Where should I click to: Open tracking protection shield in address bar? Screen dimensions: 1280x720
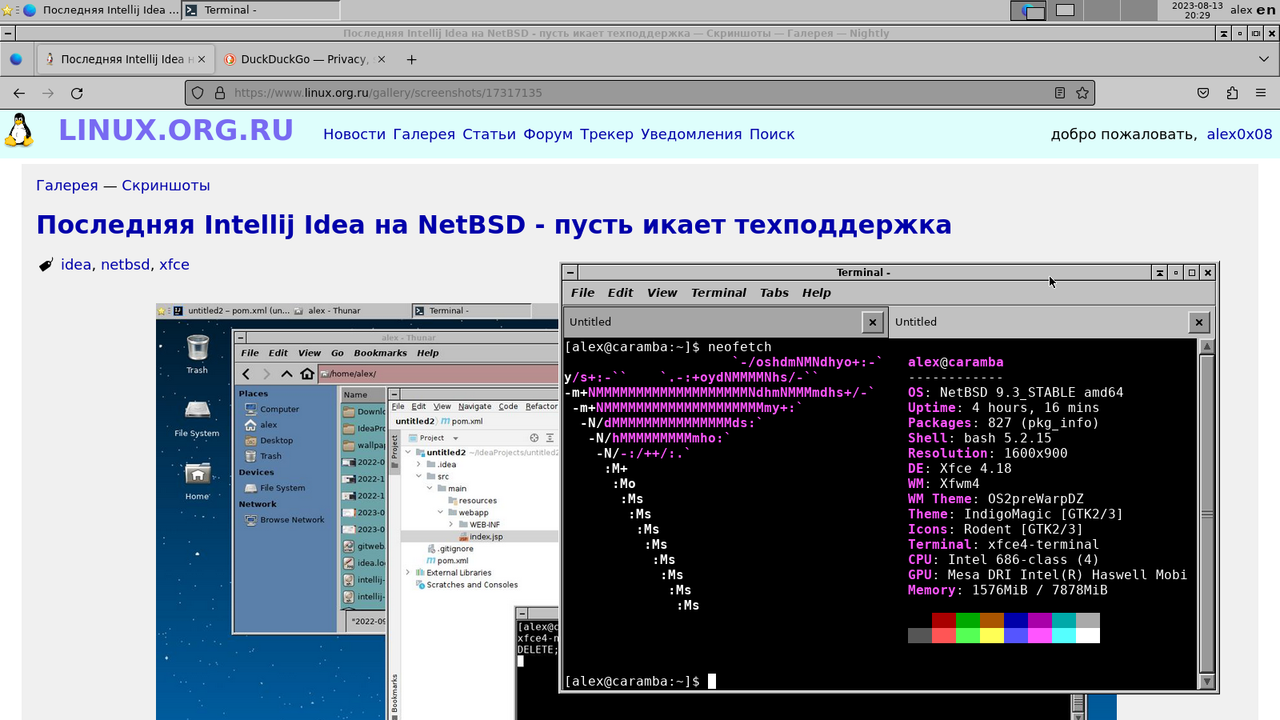pos(197,93)
